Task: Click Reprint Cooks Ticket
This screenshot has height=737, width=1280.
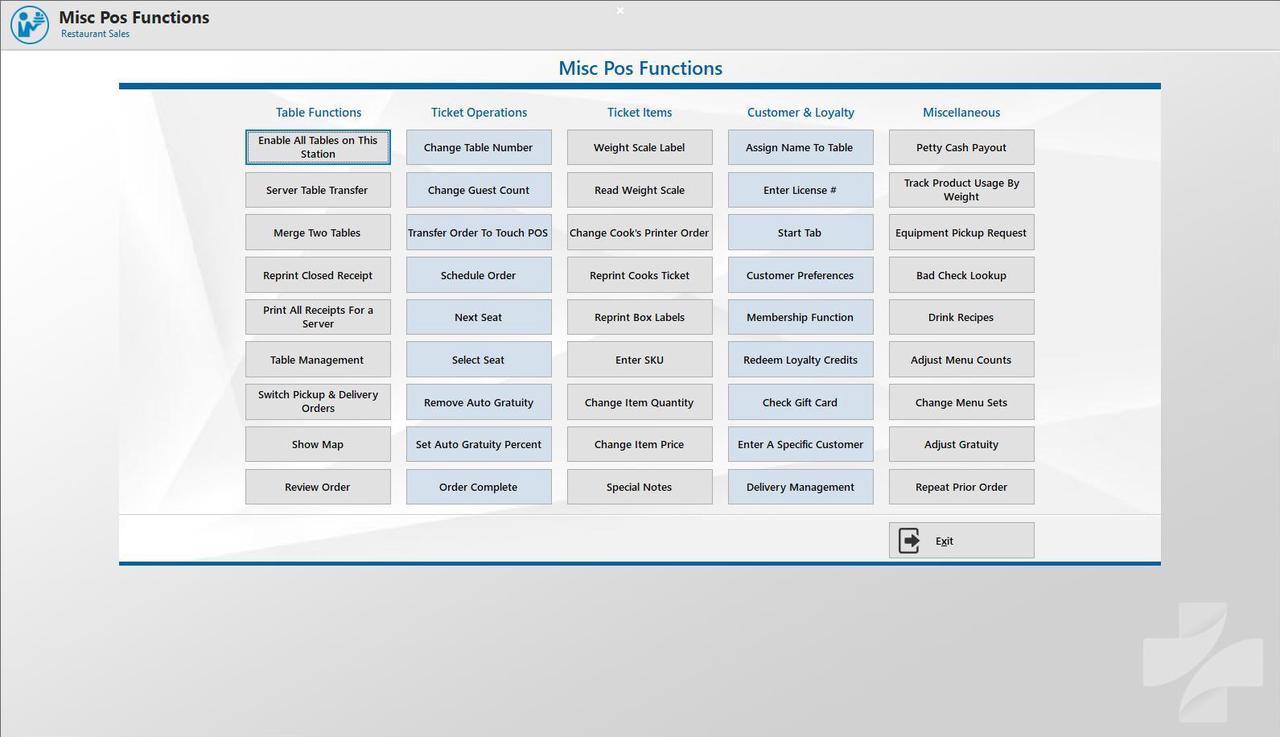Action: coord(640,275)
